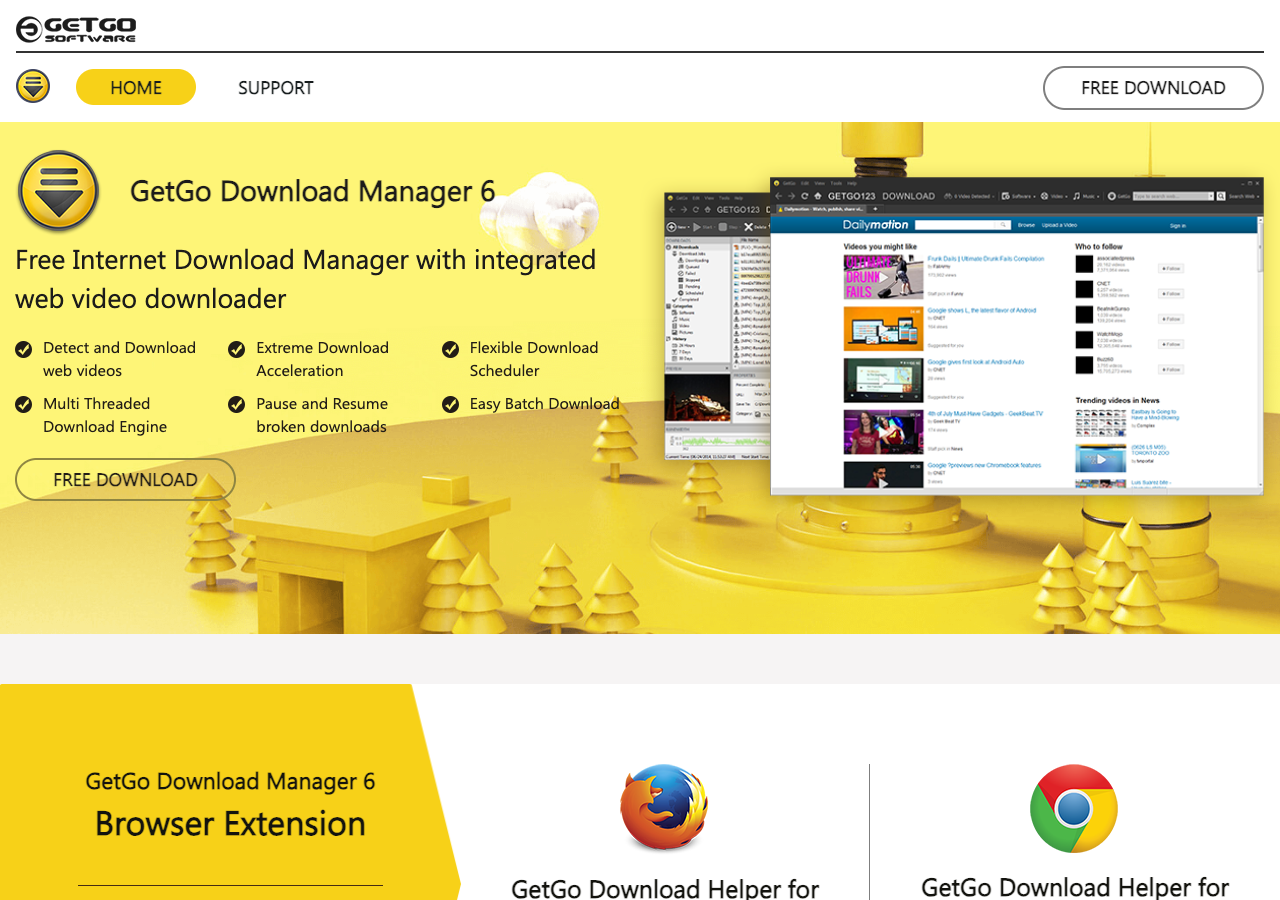Open the Tools menu in the GetGo window
Screen dimensions: 1280x900
pos(836,183)
